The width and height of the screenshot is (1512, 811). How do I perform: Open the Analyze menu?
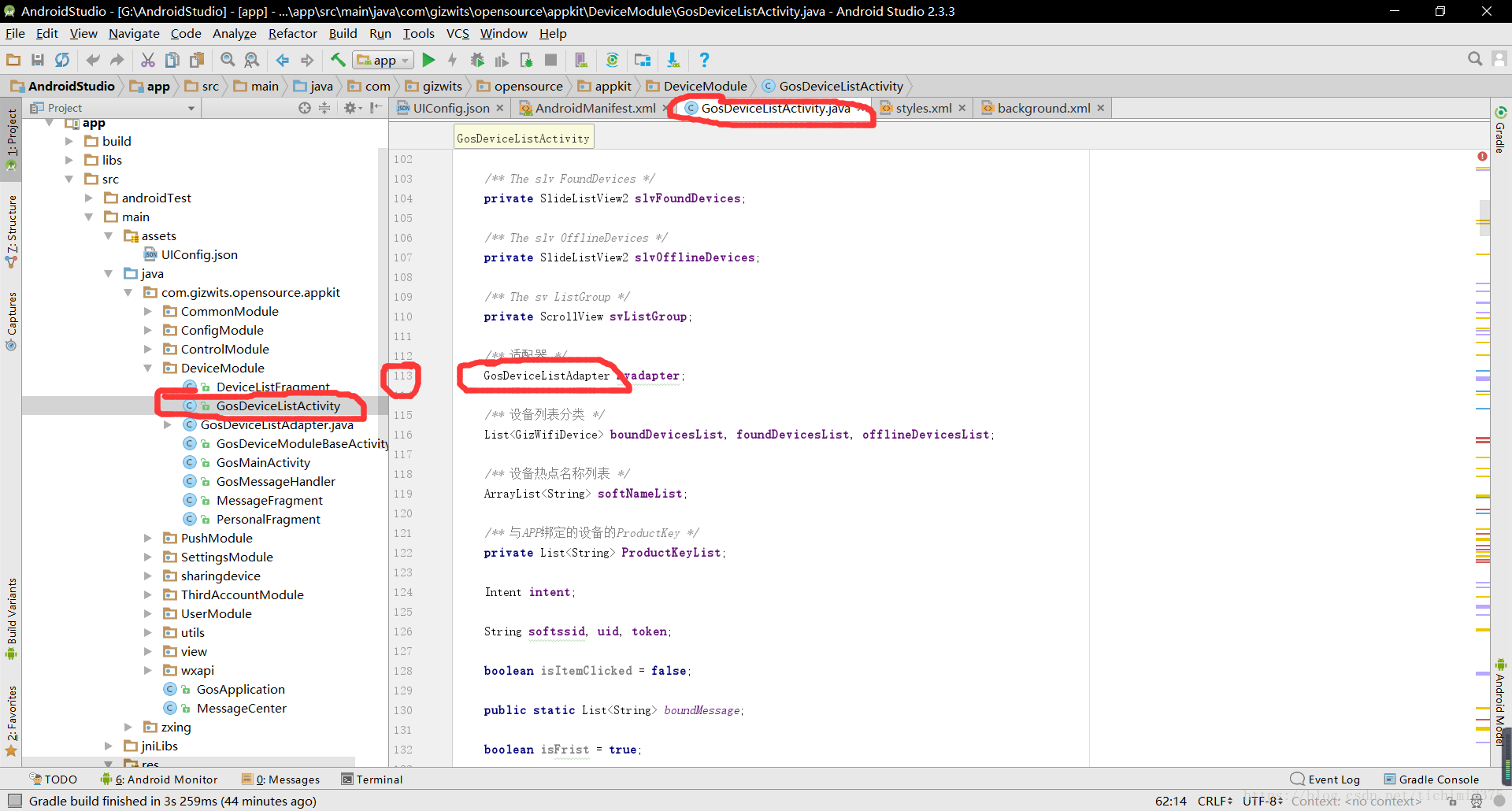pos(235,33)
